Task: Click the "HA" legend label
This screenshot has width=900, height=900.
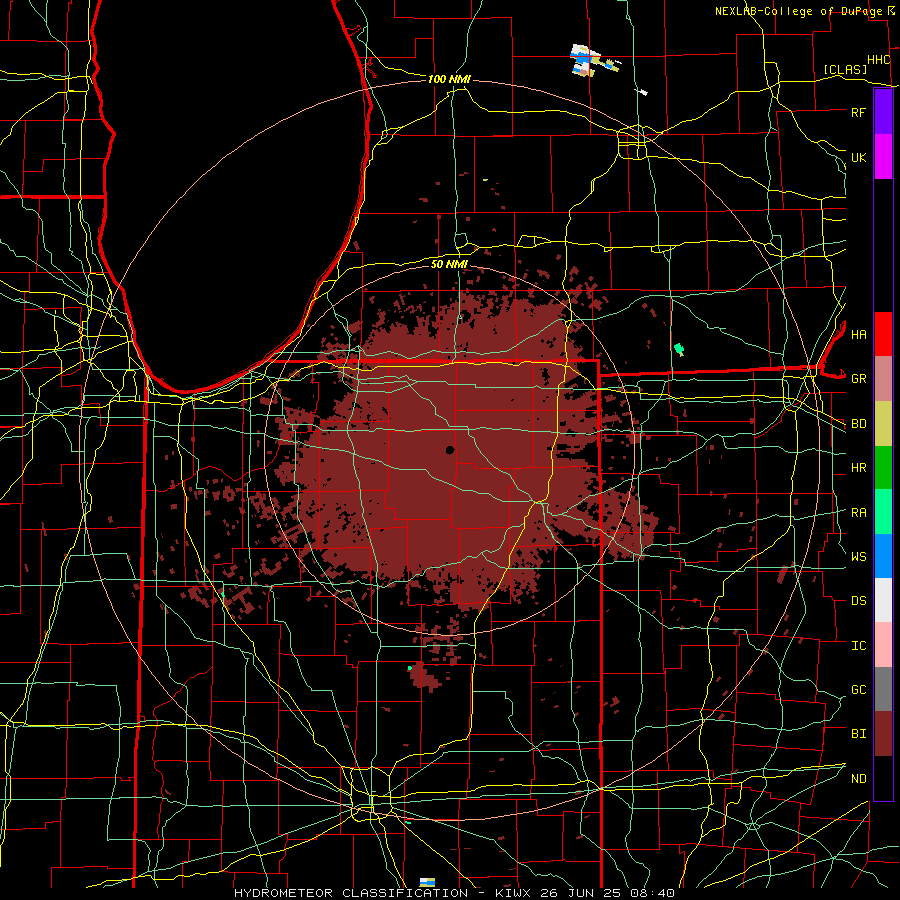Action: 858,335
